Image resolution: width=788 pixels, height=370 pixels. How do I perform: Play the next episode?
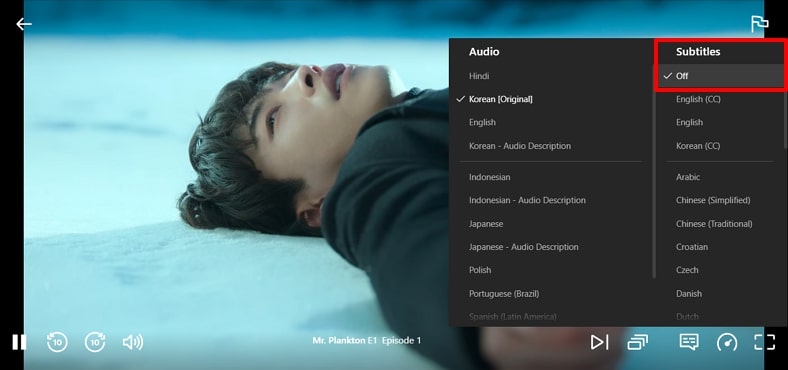[x=599, y=342]
